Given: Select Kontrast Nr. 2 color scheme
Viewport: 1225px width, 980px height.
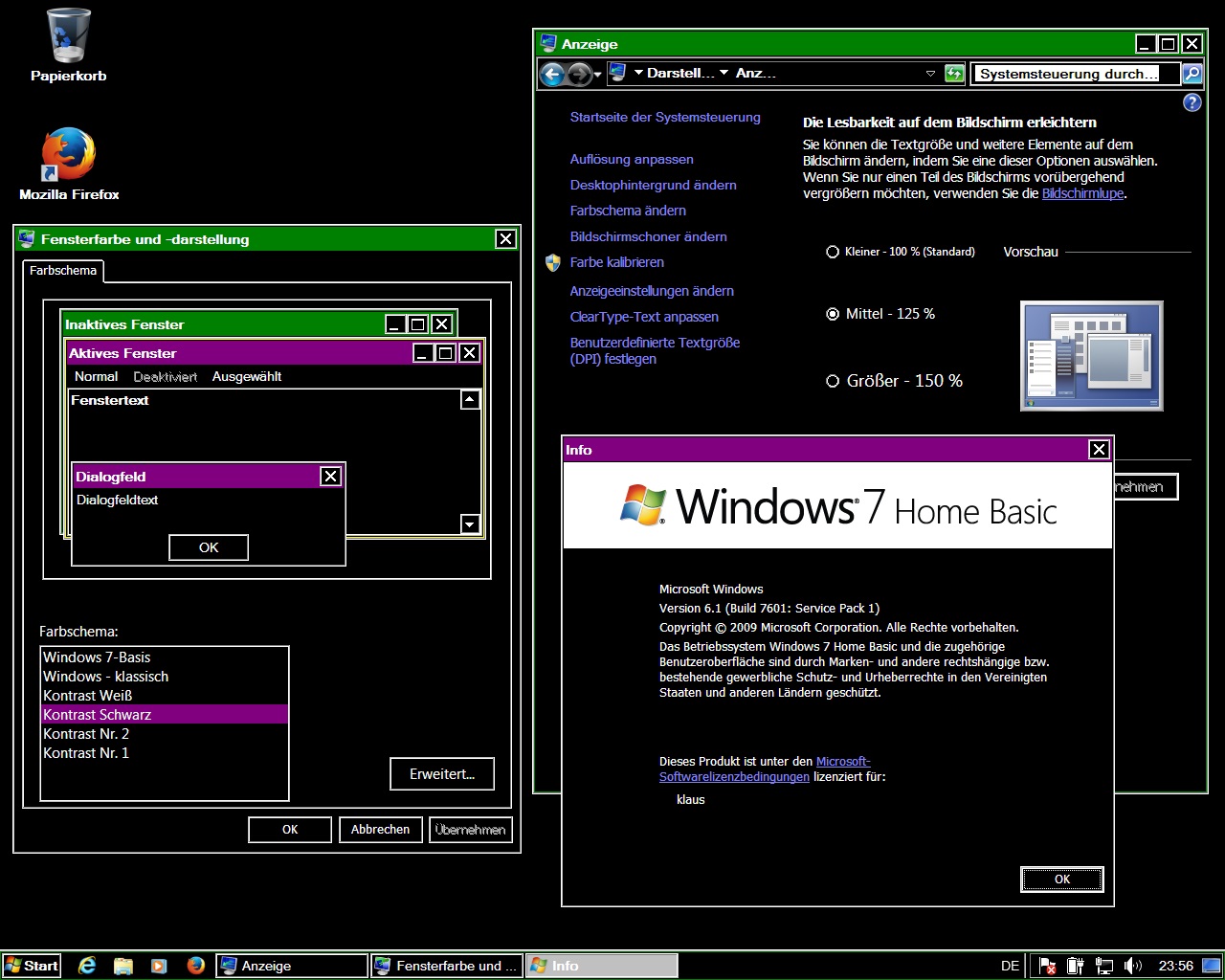Looking at the screenshot, I should 165,734.
